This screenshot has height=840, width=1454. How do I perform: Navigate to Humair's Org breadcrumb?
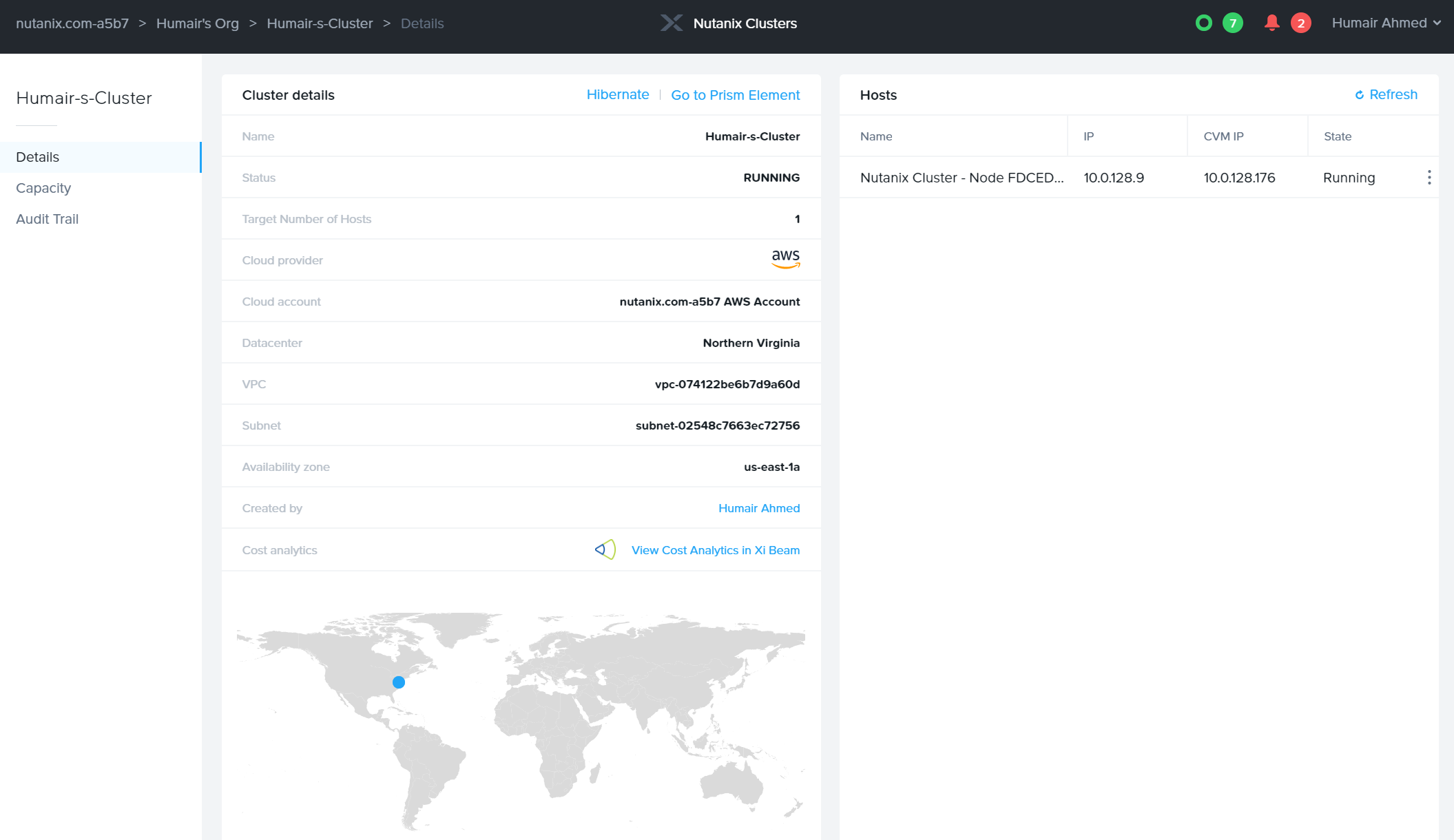click(x=198, y=23)
